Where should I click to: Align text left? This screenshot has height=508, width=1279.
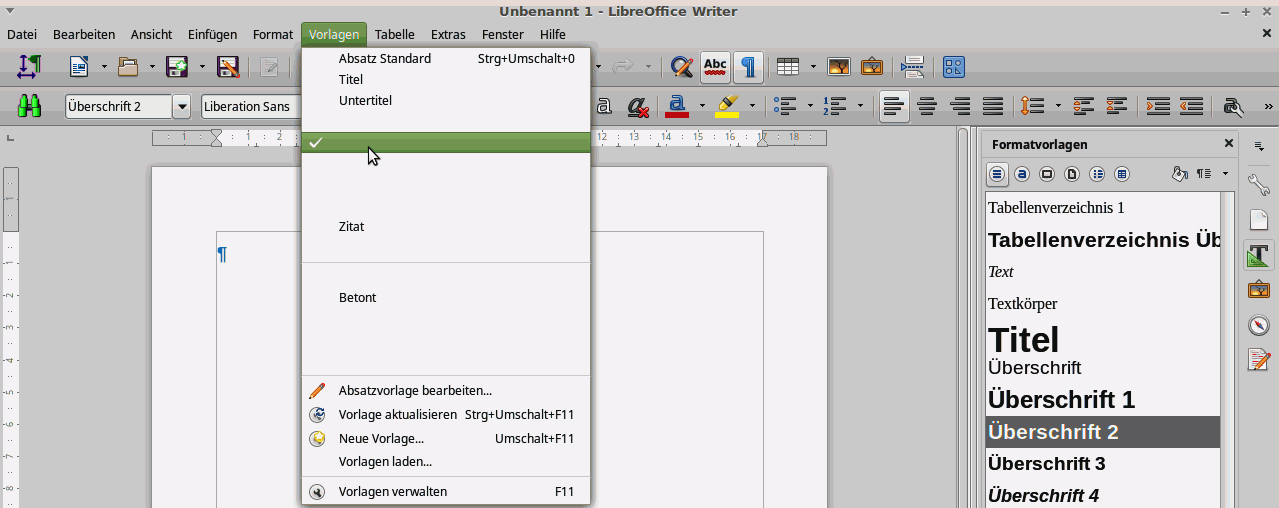pos(894,106)
